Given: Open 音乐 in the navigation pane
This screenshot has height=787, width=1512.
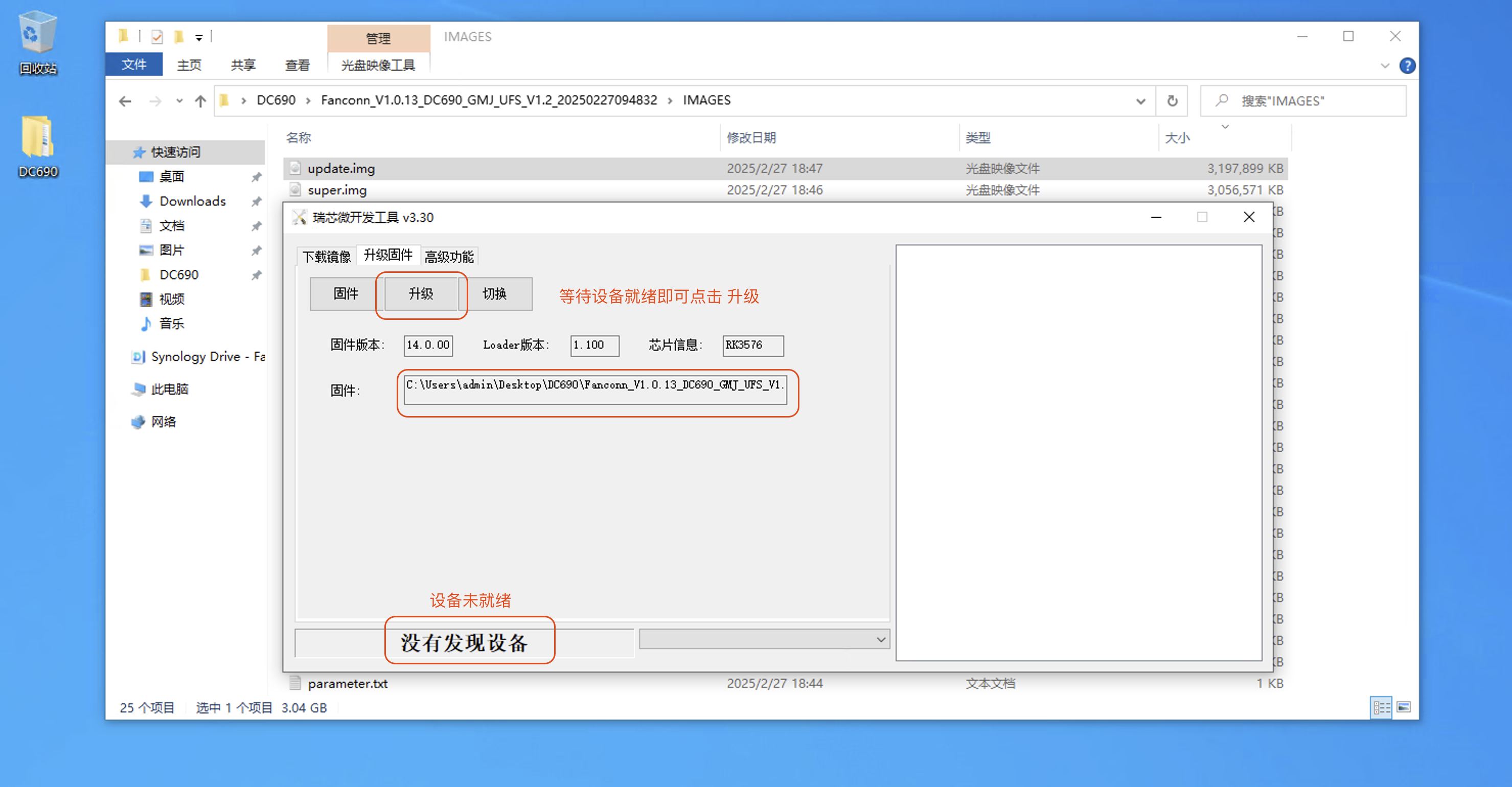Looking at the screenshot, I should (x=171, y=324).
